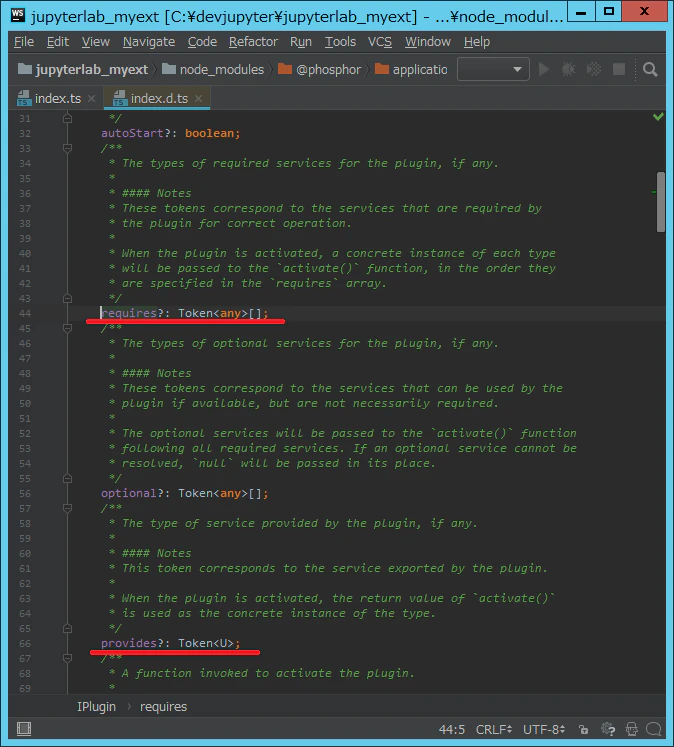Close the index.d.ts tab
This screenshot has height=747, width=674.
tap(199, 99)
